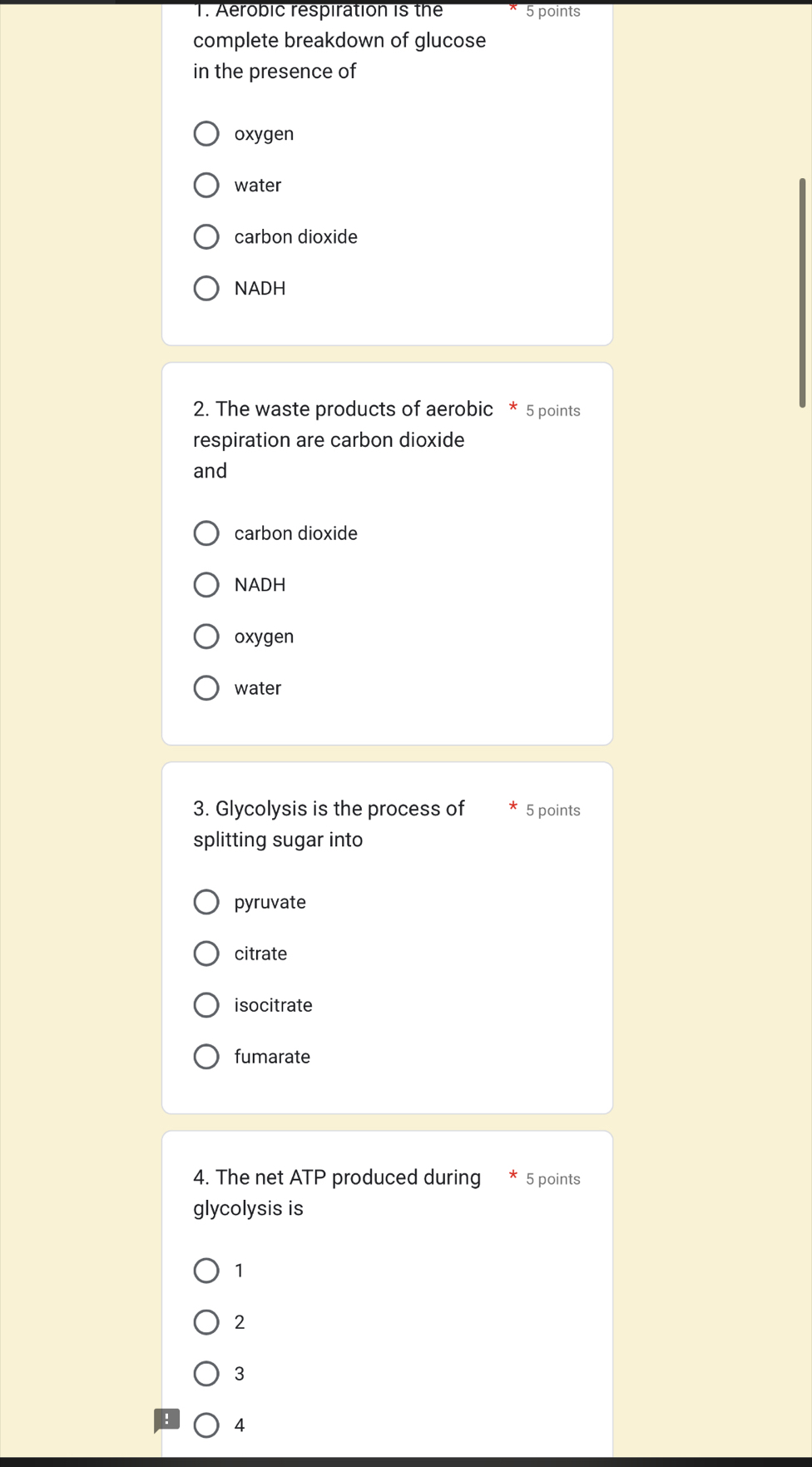Choose 3 for question 4
812x1467 pixels.
pos(206,1373)
